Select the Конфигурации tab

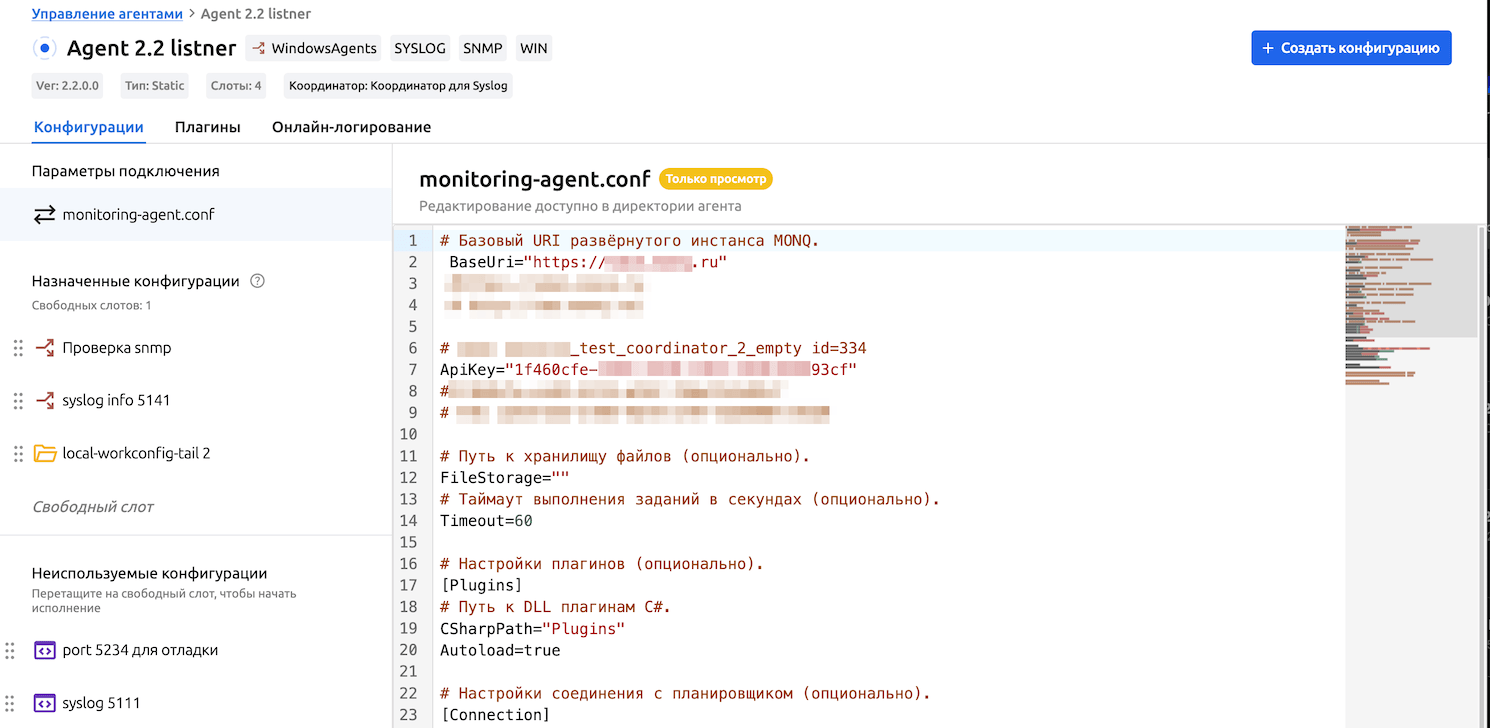pyautogui.click(x=89, y=127)
